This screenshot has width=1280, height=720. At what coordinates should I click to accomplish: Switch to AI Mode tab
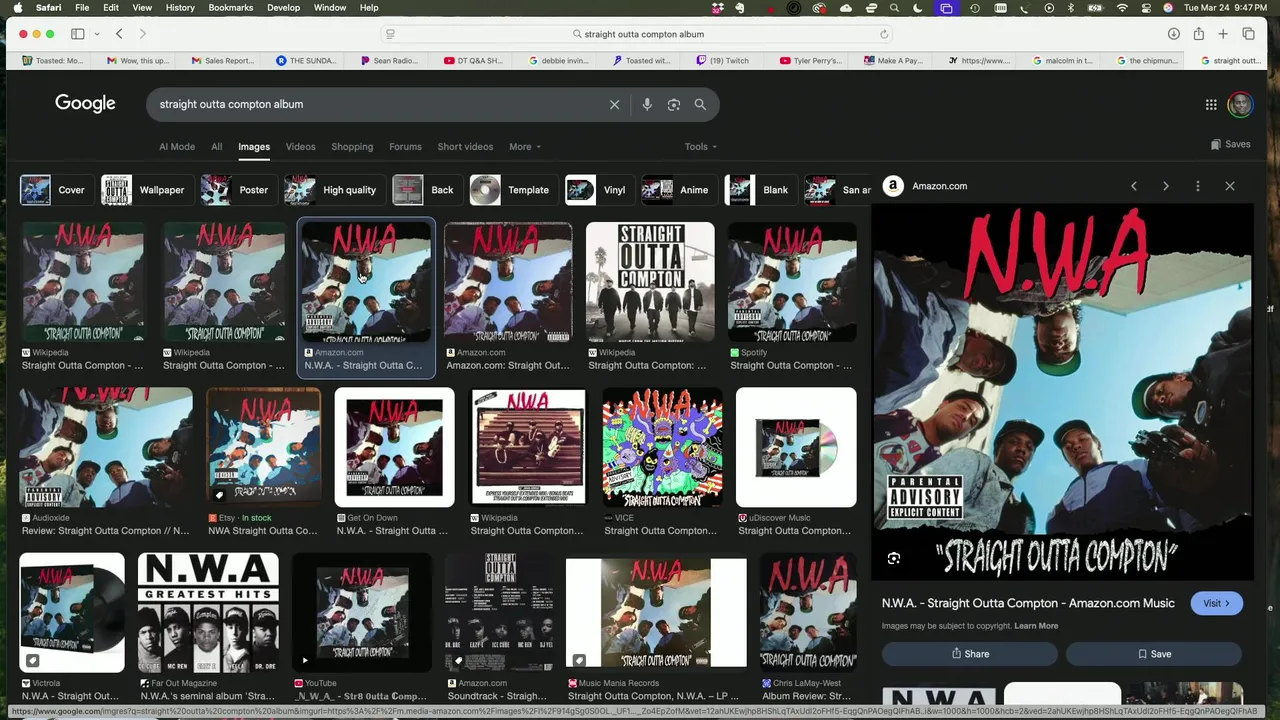pos(177,147)
